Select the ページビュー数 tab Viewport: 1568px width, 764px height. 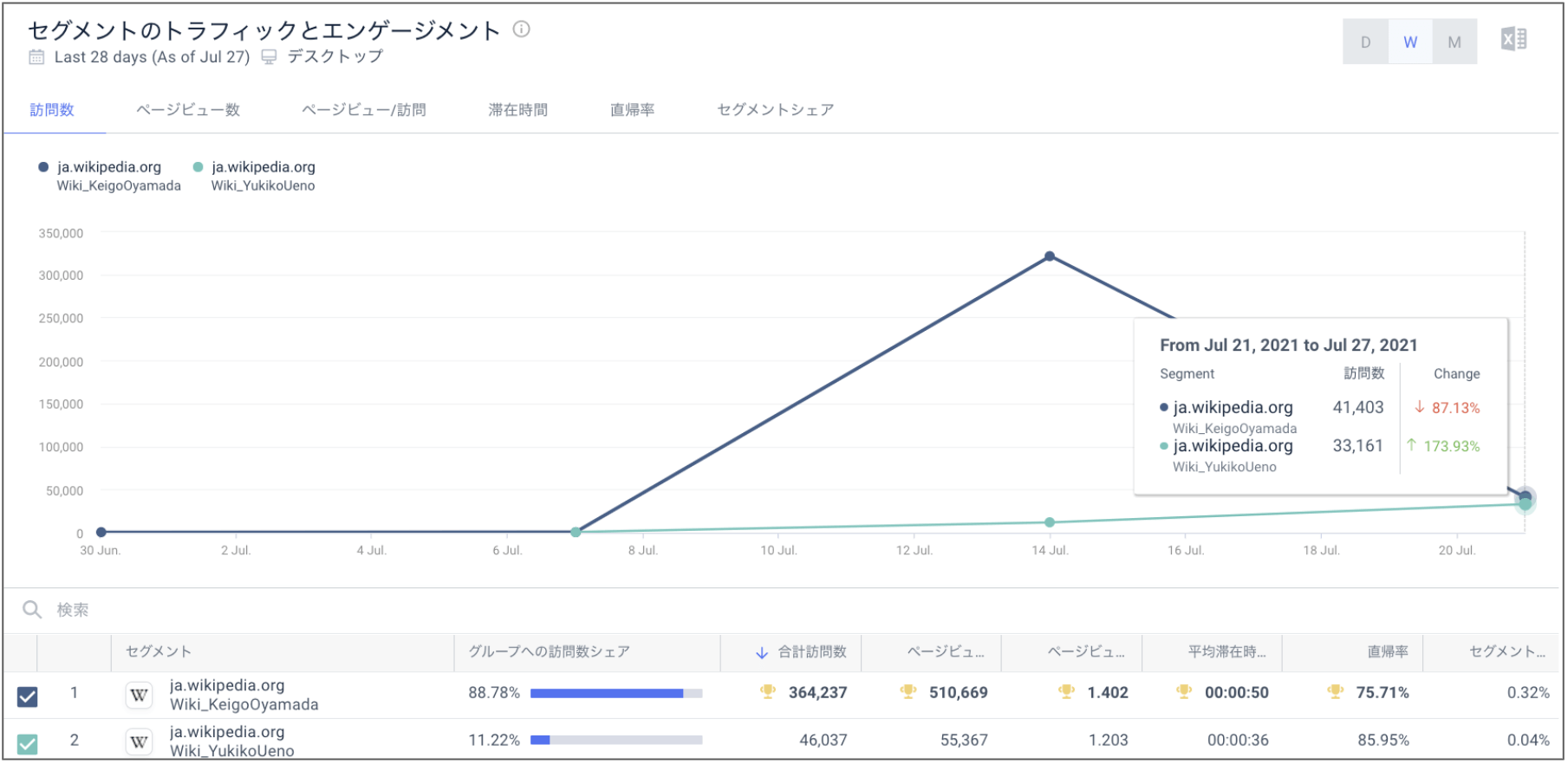(188, 110)
